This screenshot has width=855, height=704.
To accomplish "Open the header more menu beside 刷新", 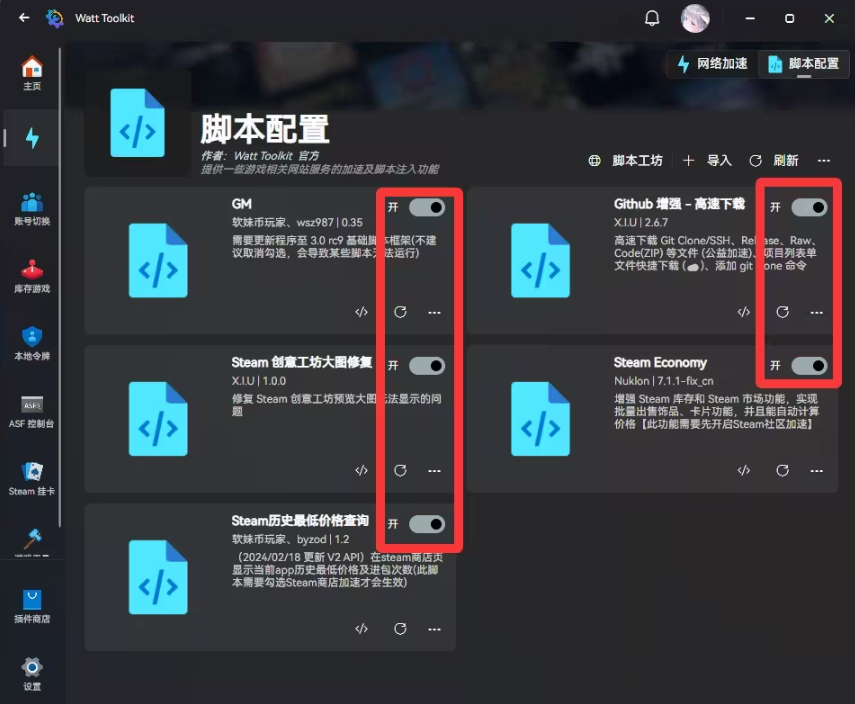I will 824,161.
